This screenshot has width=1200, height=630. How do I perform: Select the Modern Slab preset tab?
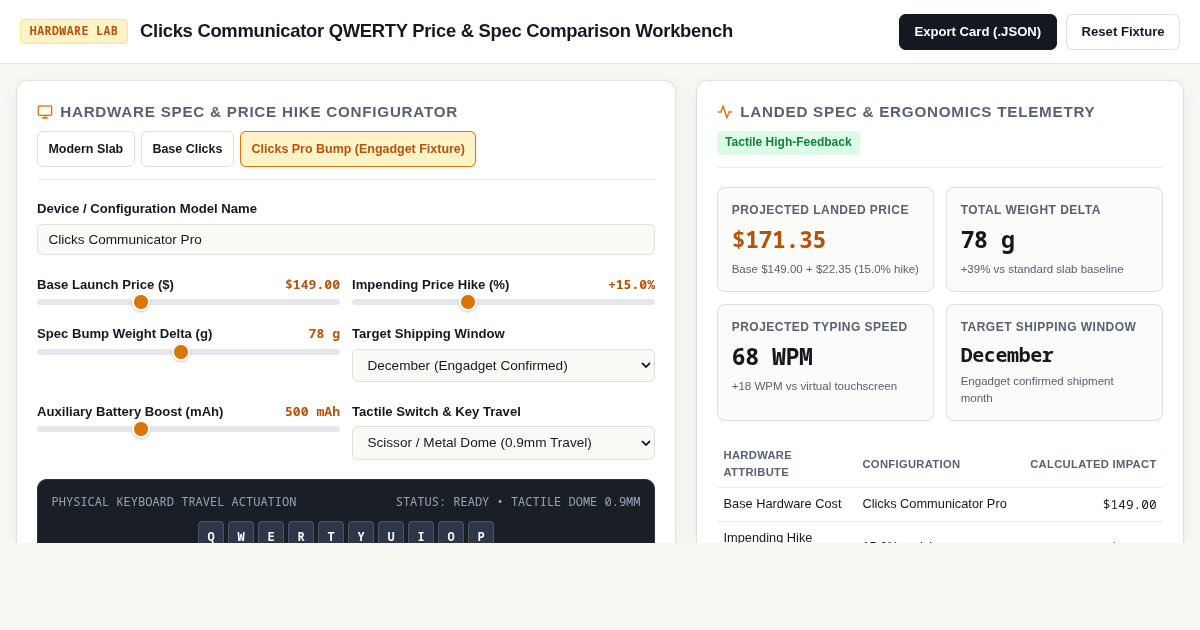coord(86,149)
